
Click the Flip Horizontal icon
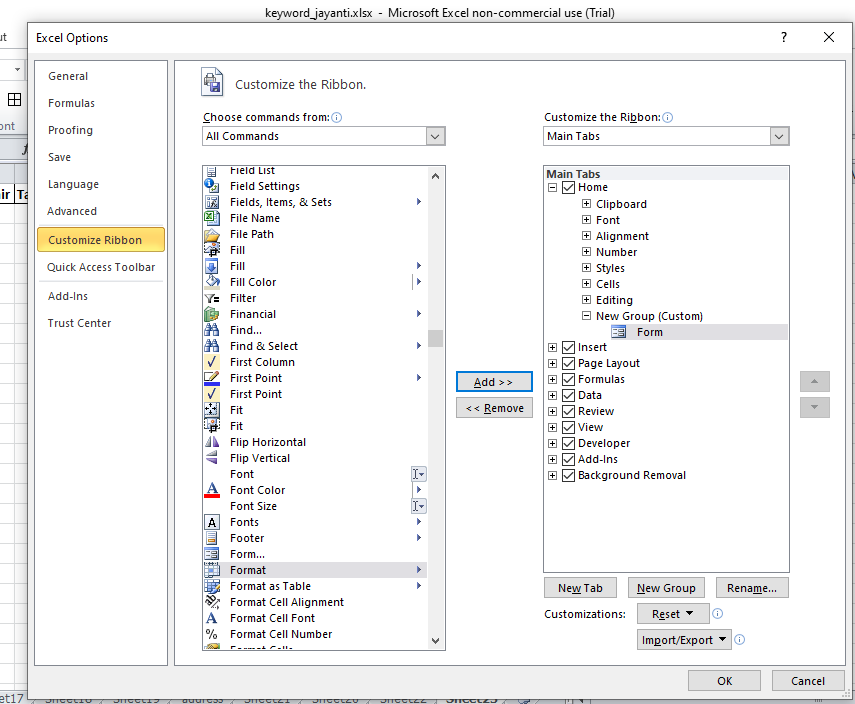[x=212, y=442]
